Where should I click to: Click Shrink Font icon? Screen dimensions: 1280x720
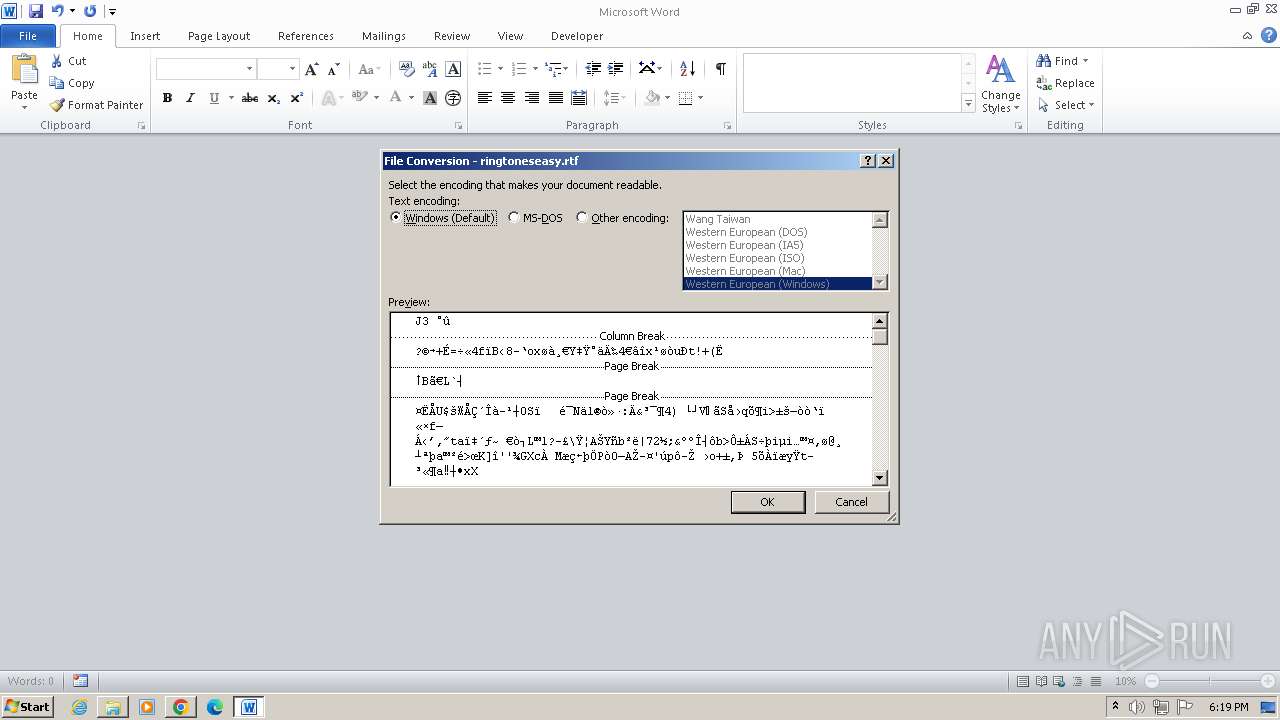(334, 69)
